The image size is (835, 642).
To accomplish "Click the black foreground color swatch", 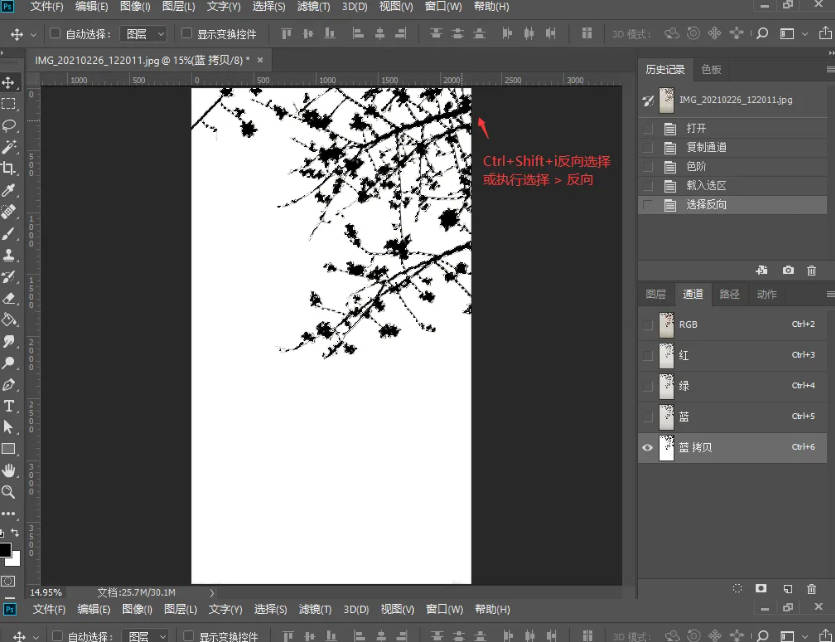I will [5, 549].
